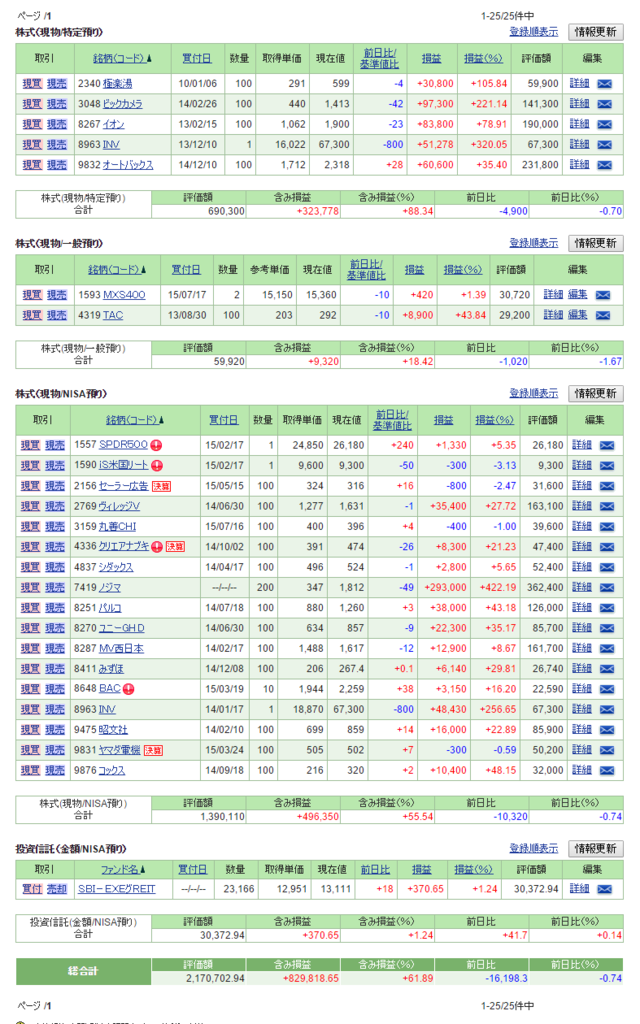640x1024 pixels.
Task: Click 現売 in the 8411 みずほ row
Action: point(55,669)
